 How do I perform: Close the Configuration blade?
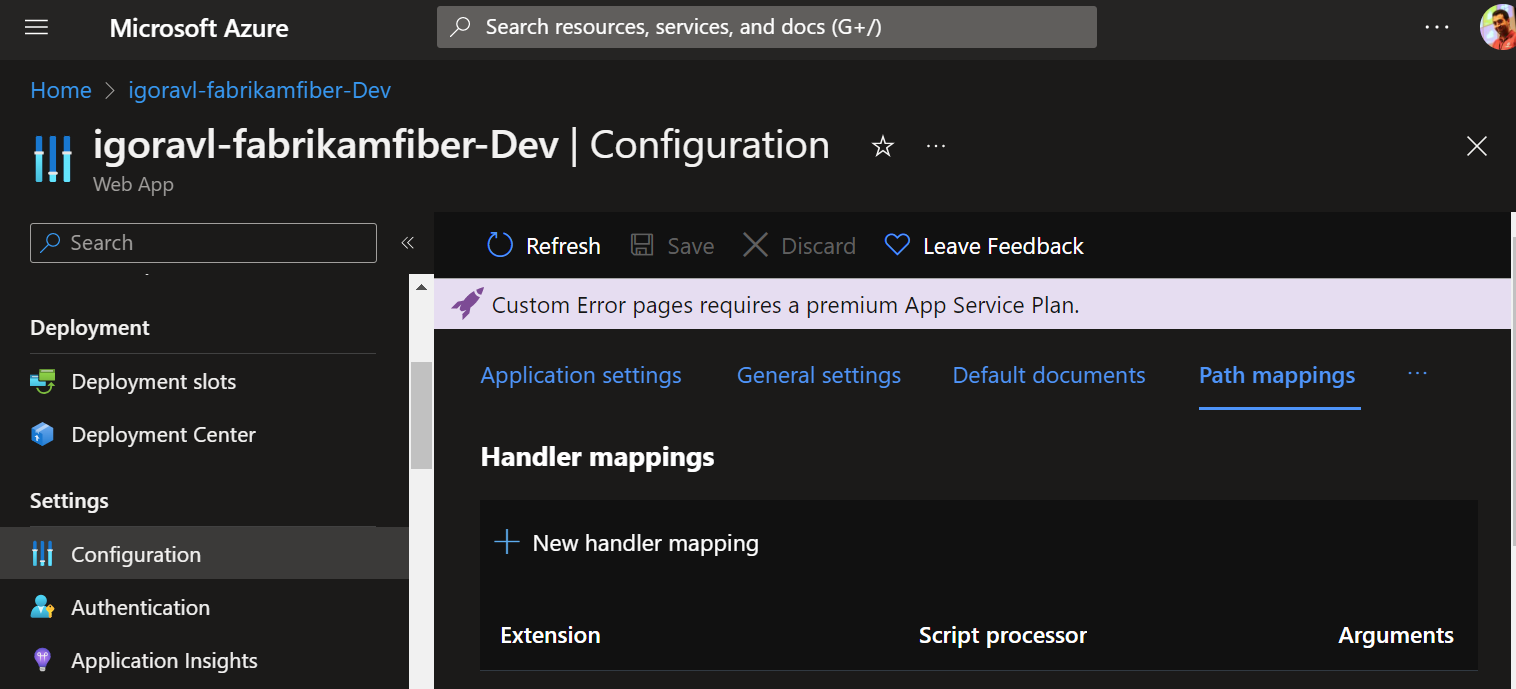[x=1476, y=146]
